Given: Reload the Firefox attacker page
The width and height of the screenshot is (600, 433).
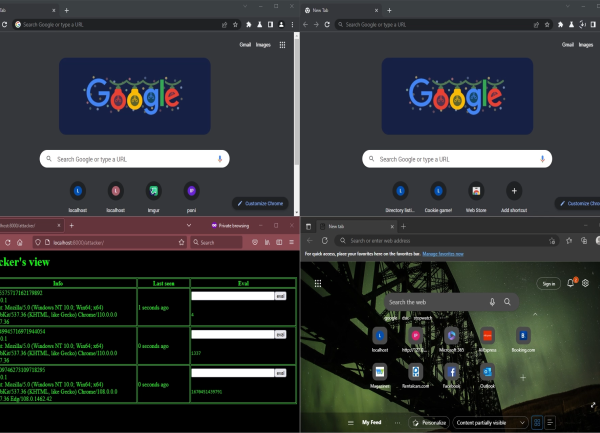Looking at the screenshot, I should coord(8,243).
